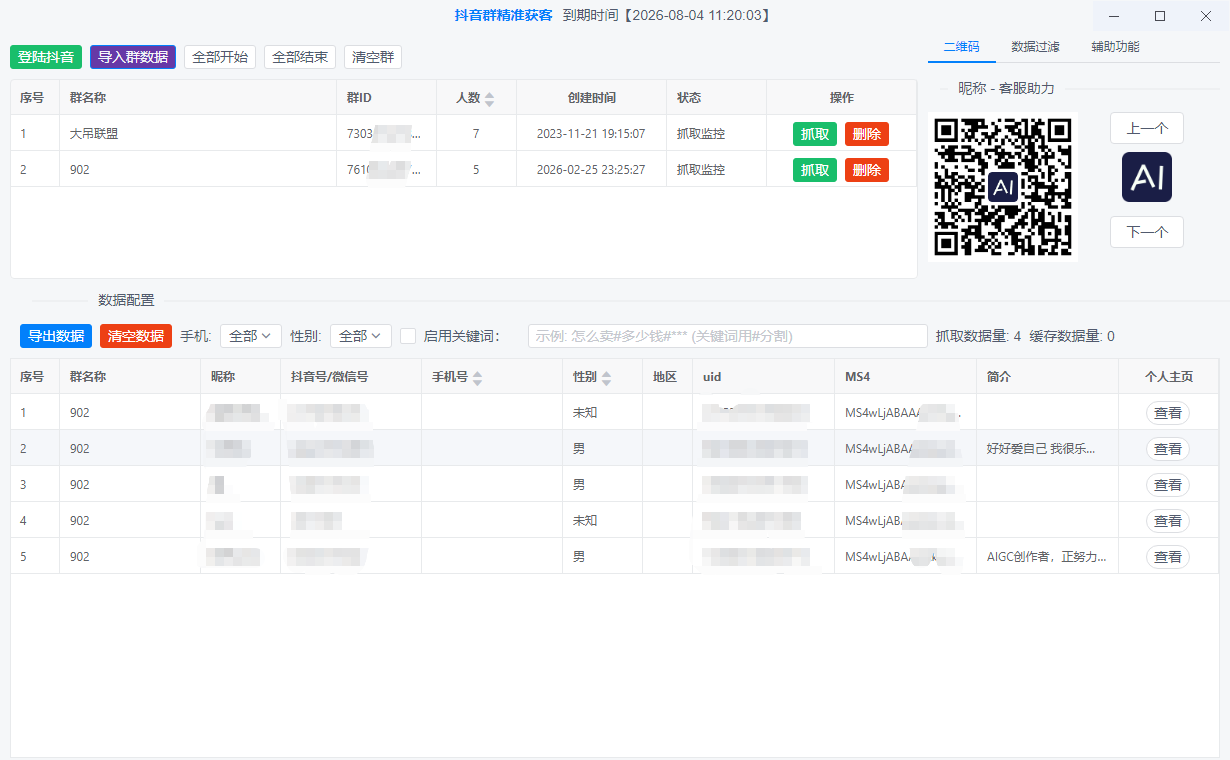Delete the 大吊联盟 group row
The width and height of the screenshot is (1230, 760).
(x=867, y=134)
